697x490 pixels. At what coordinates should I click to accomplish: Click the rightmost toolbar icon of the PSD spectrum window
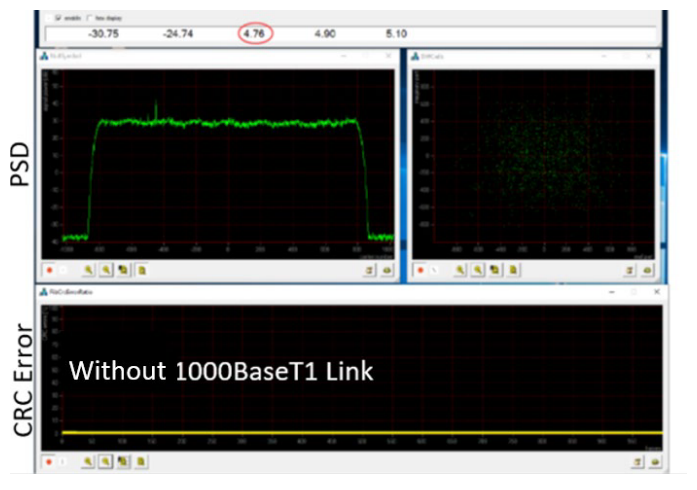tap(387, 269)
